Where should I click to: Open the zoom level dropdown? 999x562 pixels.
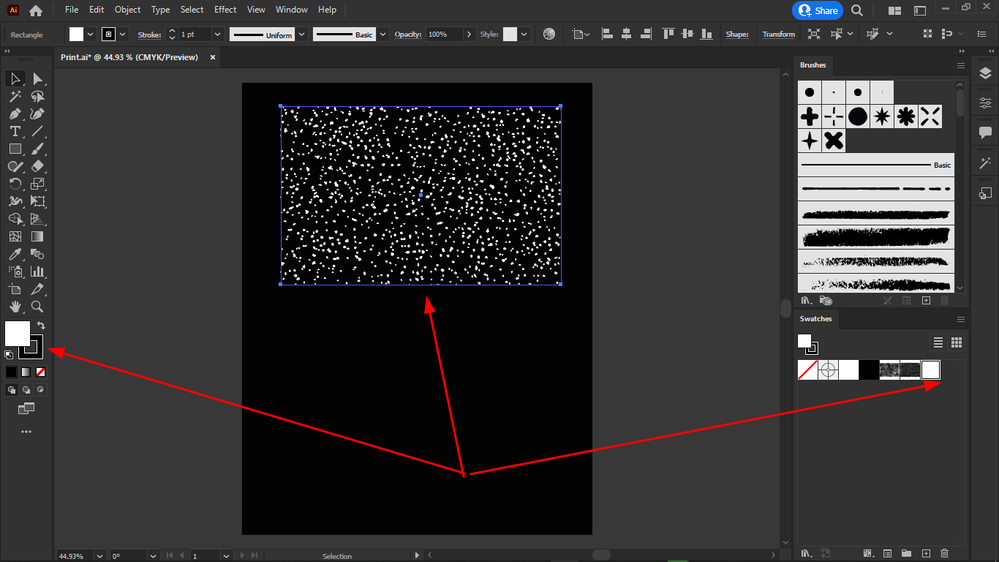[99, 556]
